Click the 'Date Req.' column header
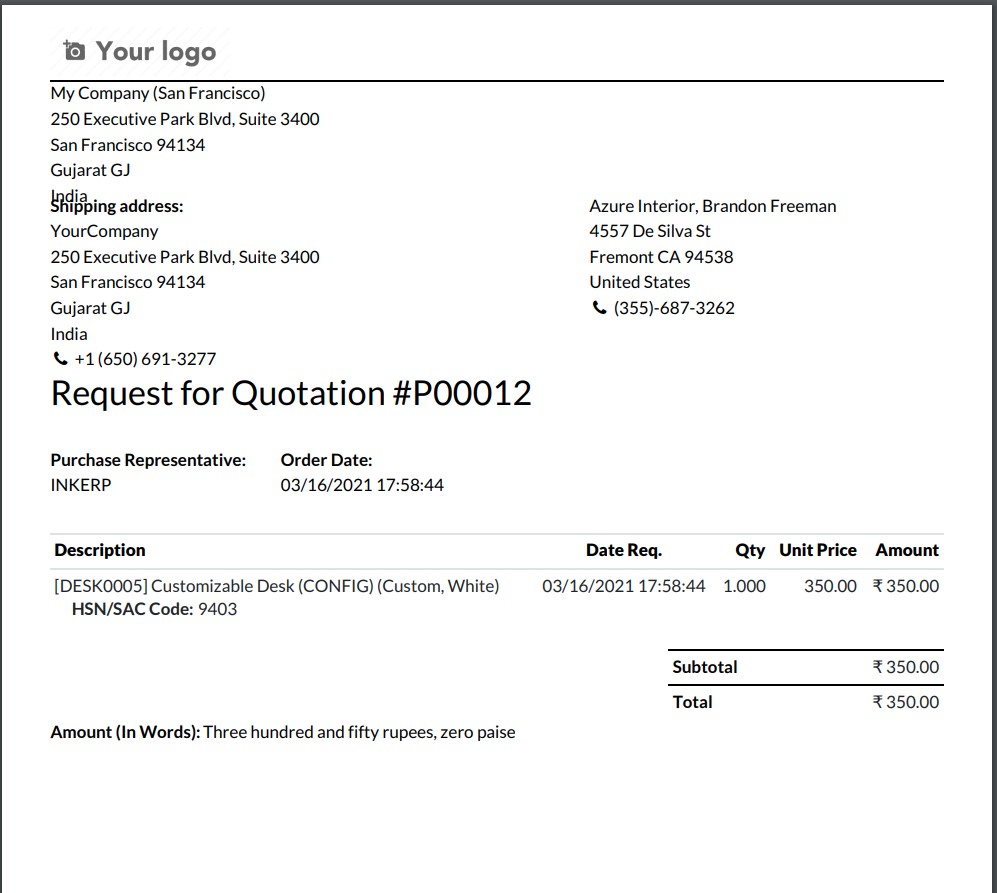 [624, 550]
